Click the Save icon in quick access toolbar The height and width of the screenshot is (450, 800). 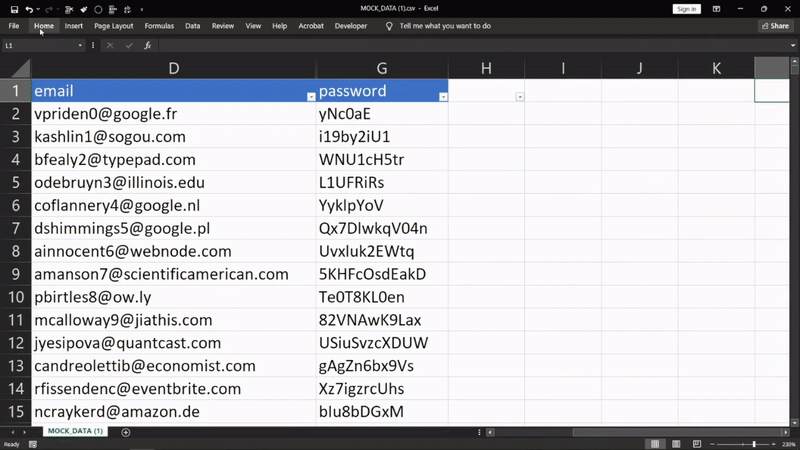[14, 9]
